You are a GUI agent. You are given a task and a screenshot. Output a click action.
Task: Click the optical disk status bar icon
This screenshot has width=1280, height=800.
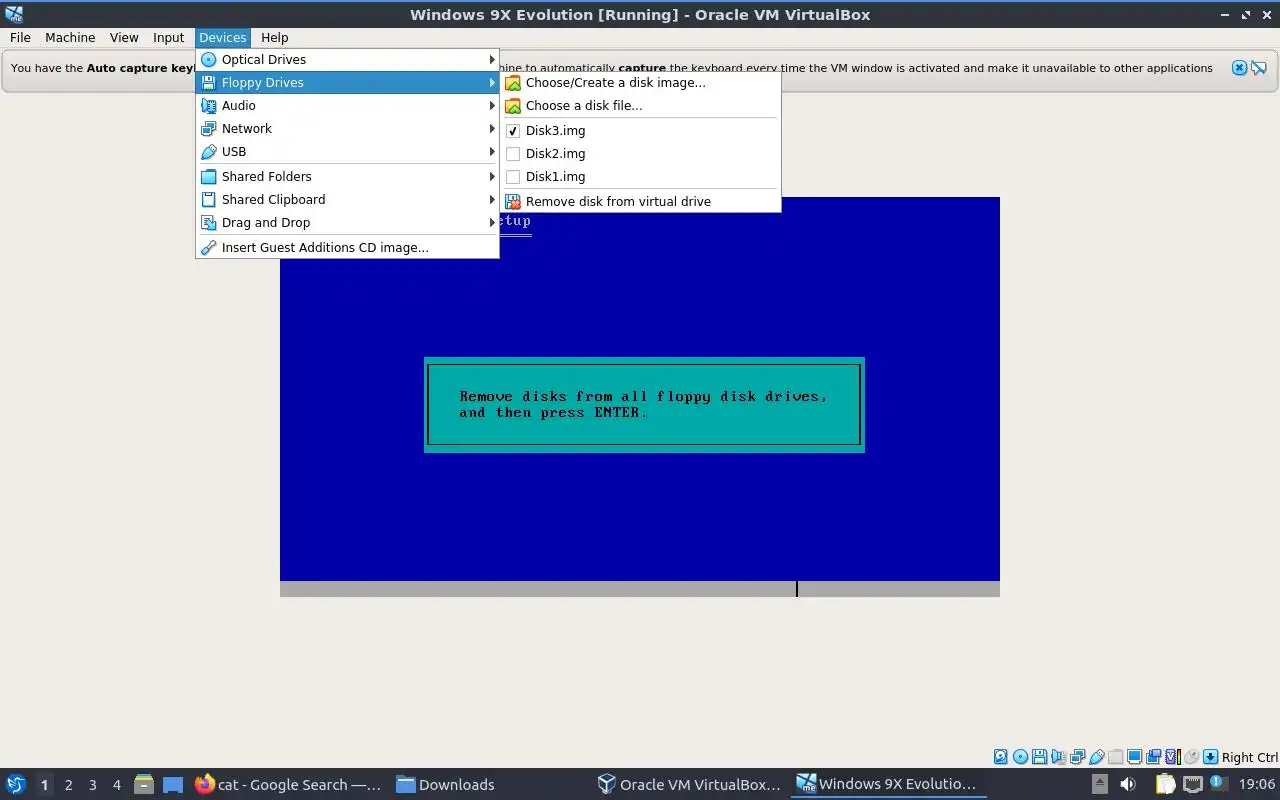coord(1020,757)
